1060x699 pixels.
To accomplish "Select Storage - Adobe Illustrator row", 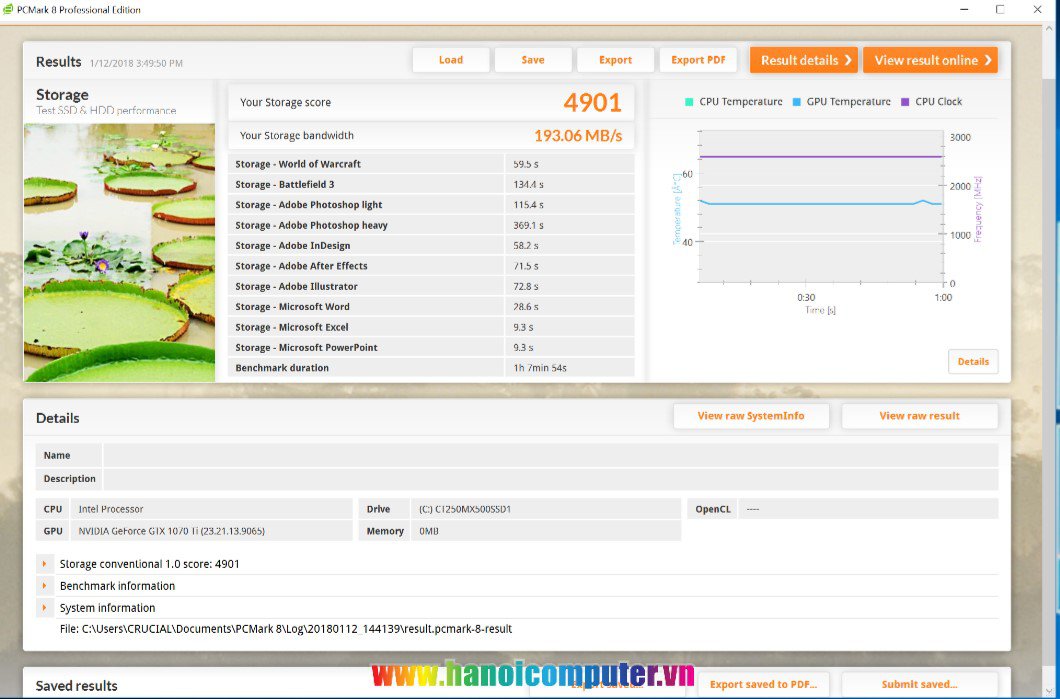I will coord(432,286).
